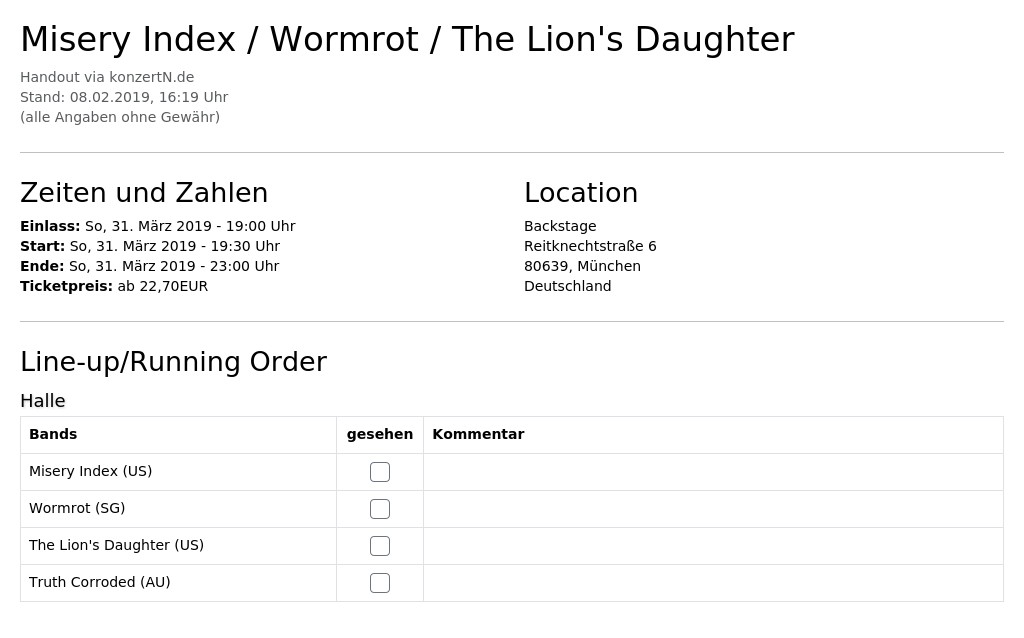Click the Kommentar cell for Misery Index

[713, 472]
